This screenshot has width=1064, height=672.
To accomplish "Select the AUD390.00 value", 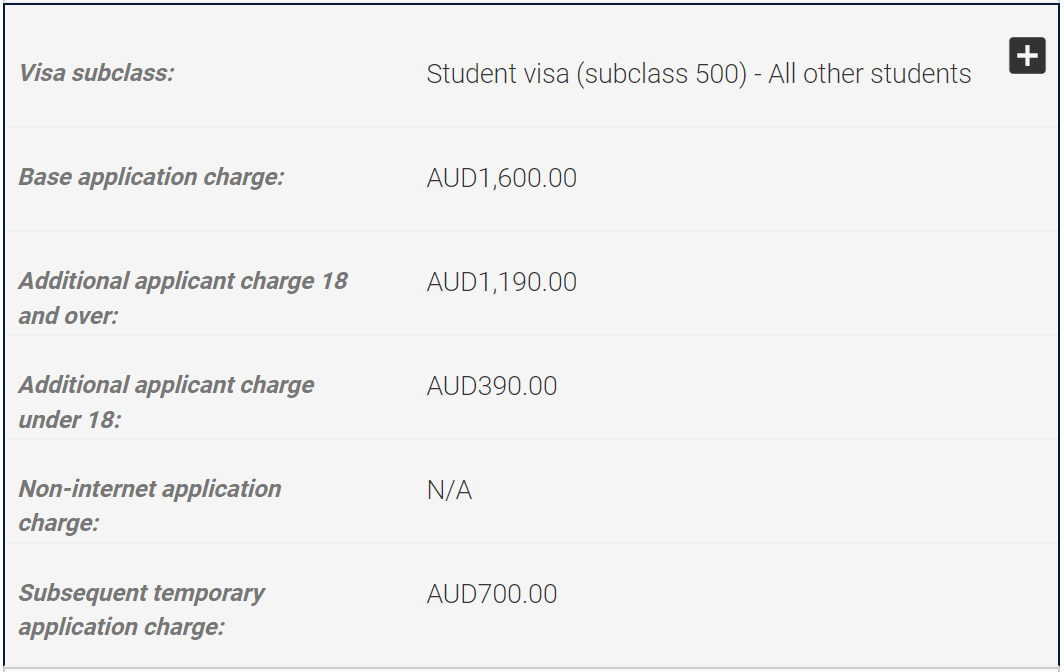I will point(491,386).
